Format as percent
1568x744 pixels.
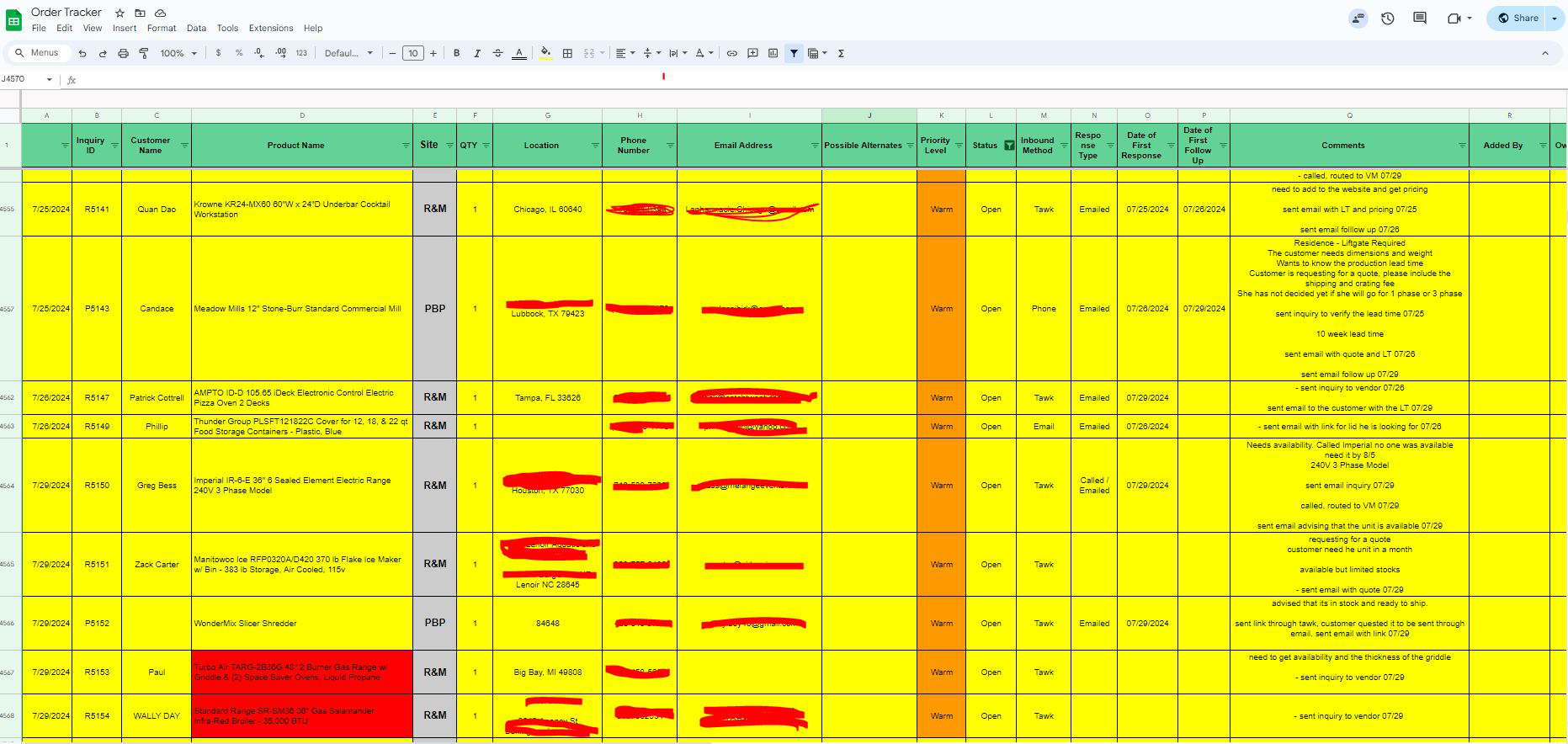click(239, 53)
